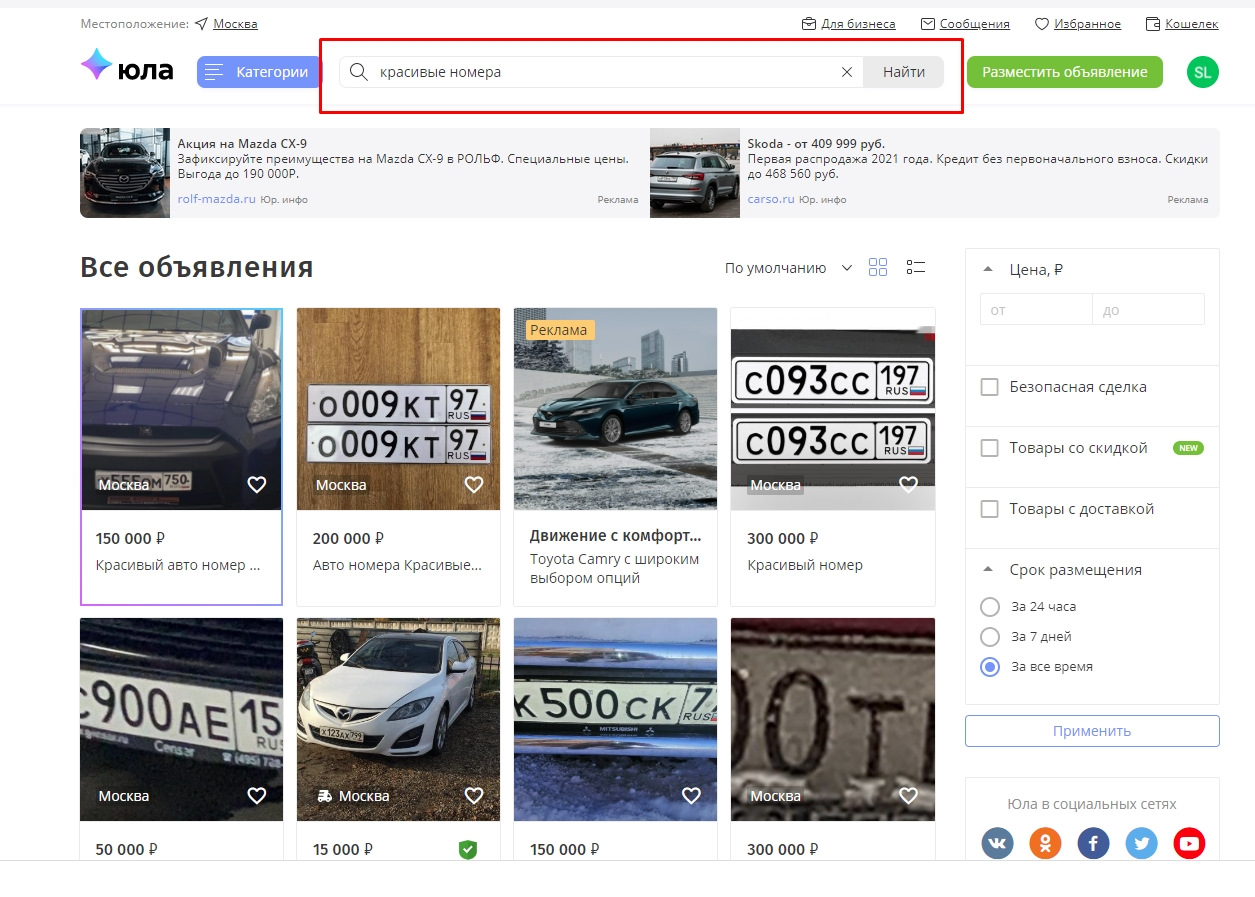Open user profile avatar SL
The image size is (1255, 897).
(x=1203, y=72)
